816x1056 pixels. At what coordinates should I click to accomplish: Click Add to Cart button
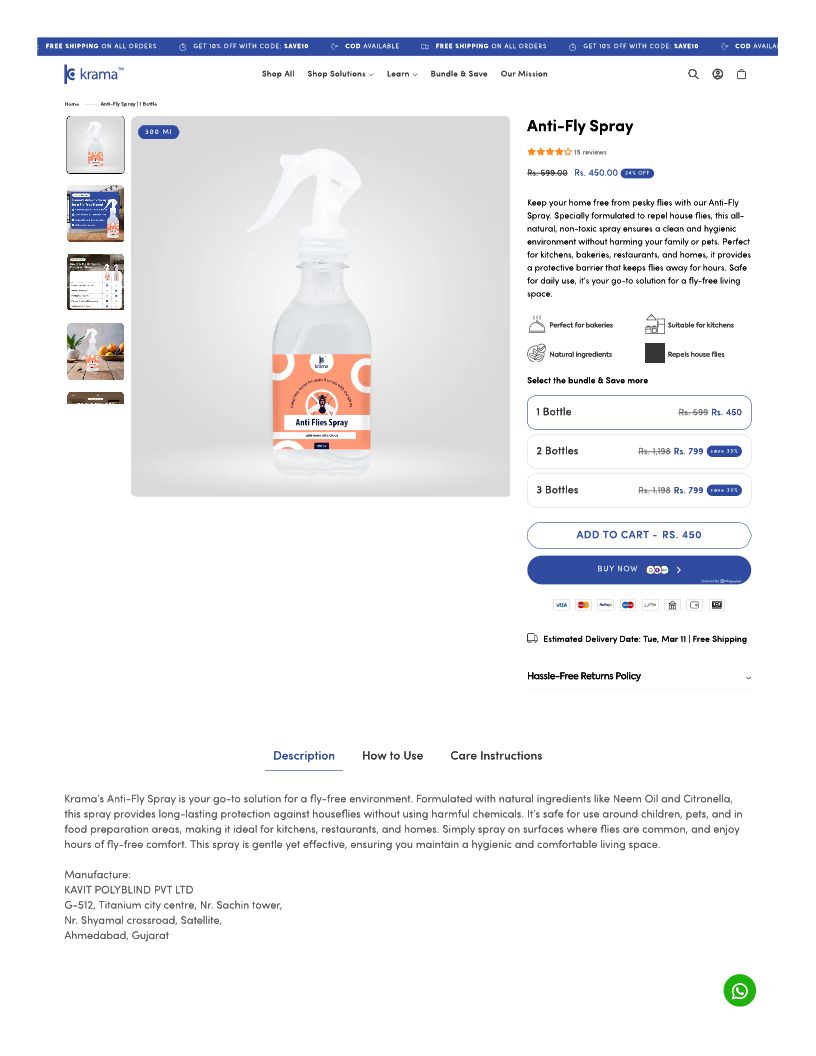click(x=639, y=535)
